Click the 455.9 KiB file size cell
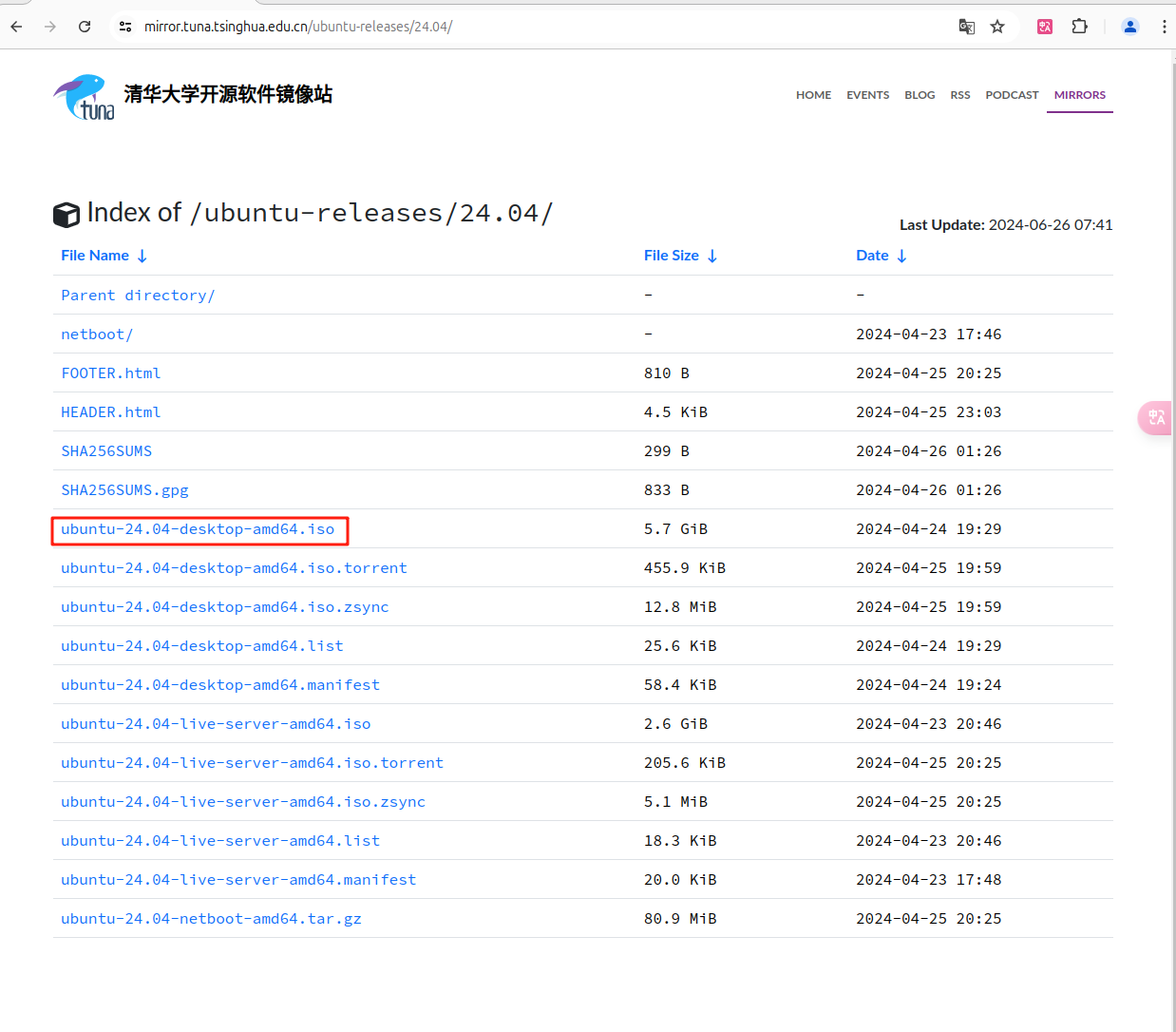Image resolution: width=1176 pixels, height=1032 pixels. point(685,568)
